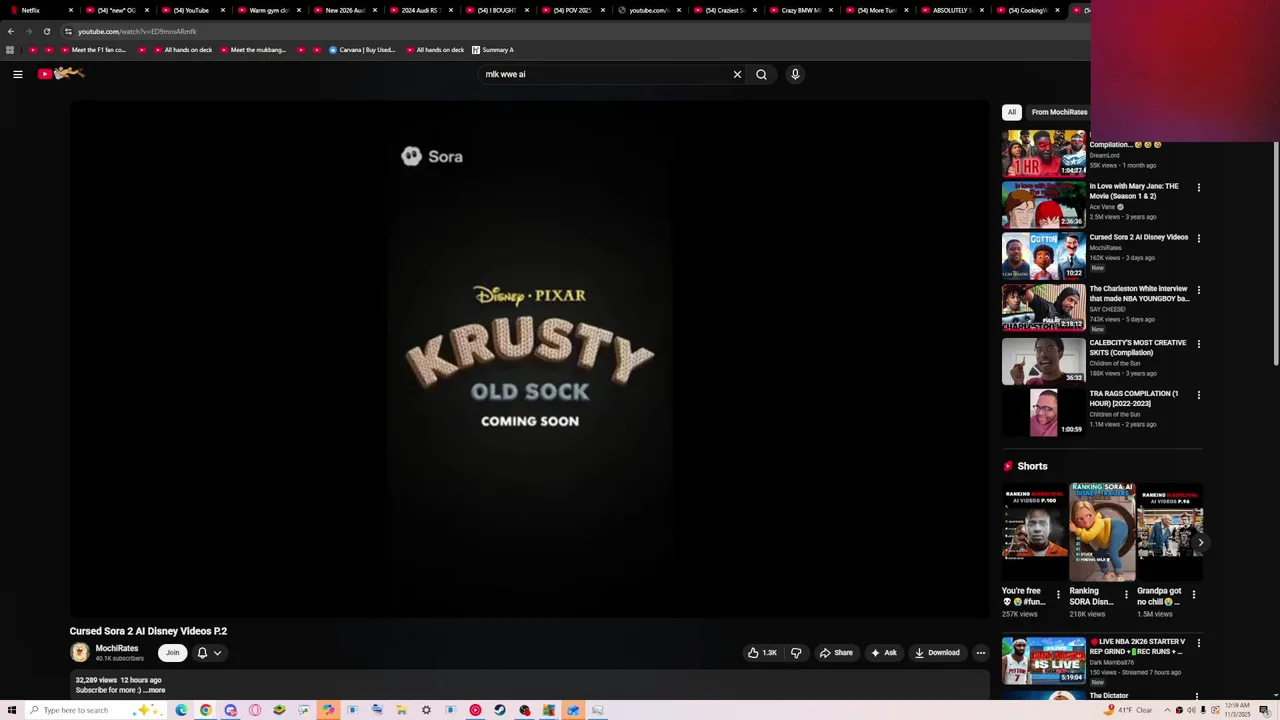Open Meet the F1 fan co... bookmark

pyautogui.click(x=92, y=50)
